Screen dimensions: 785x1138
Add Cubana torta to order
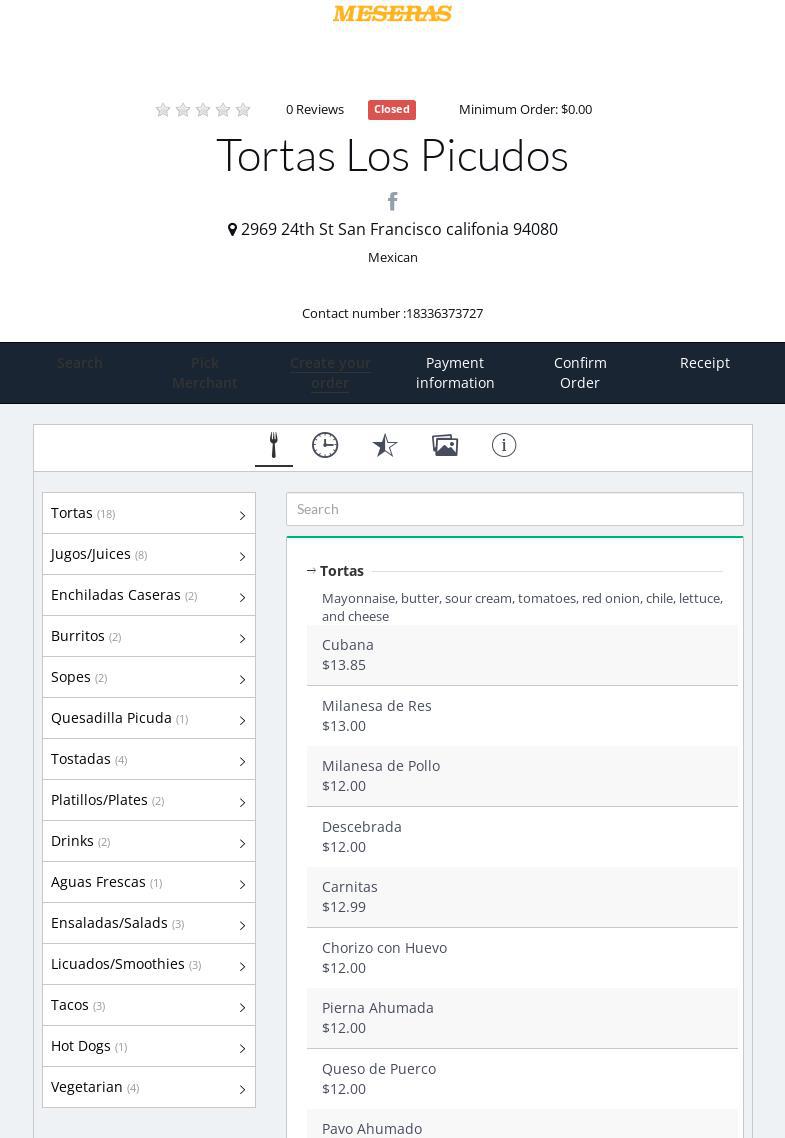pos(521,655)
